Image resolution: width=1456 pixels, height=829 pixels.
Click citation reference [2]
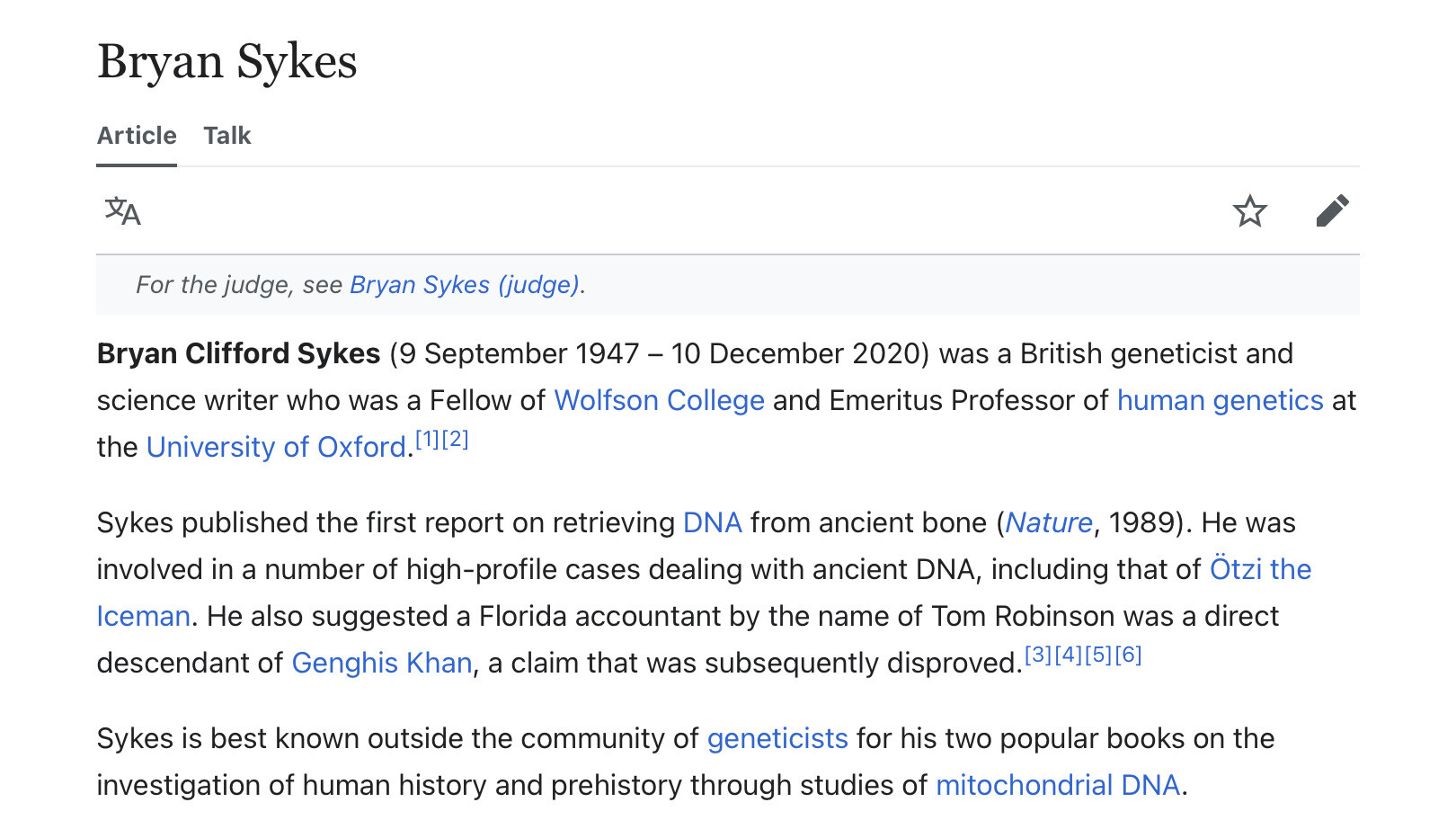point(456,439)
